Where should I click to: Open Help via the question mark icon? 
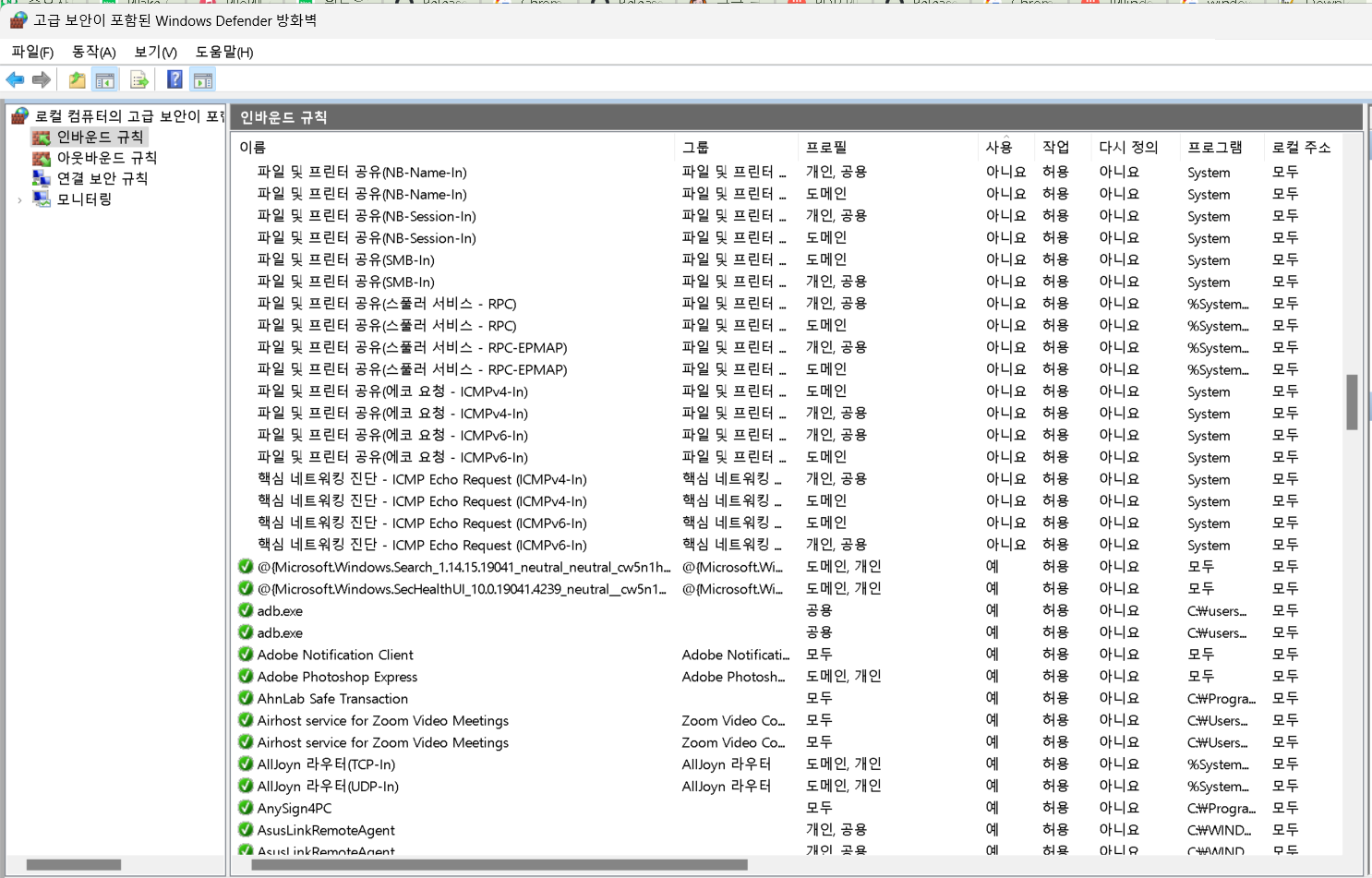point(175,80)
